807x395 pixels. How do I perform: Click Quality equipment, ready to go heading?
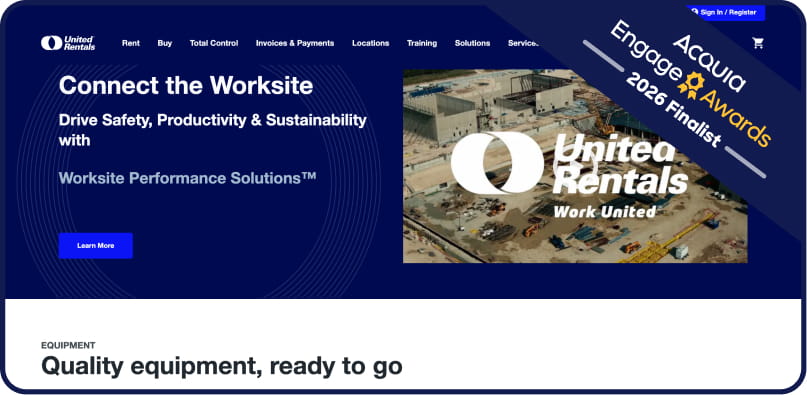pyautogui.click(x=222, y=366)
